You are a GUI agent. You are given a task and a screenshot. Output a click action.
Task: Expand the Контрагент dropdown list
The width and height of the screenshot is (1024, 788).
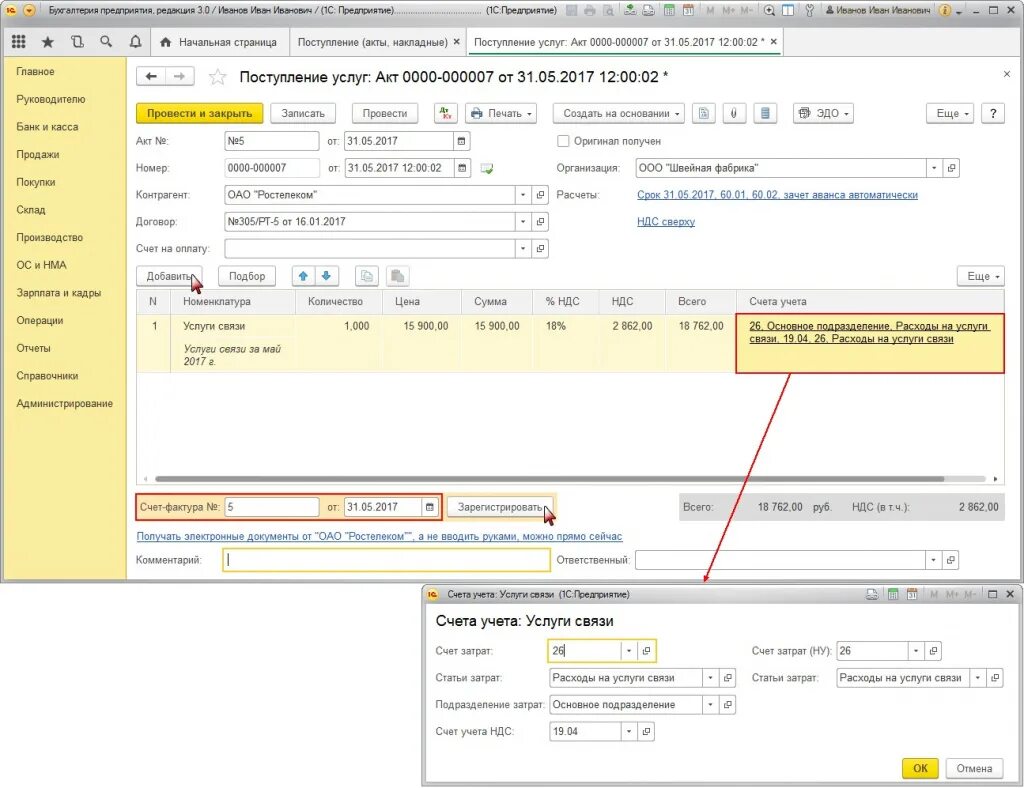523,195
